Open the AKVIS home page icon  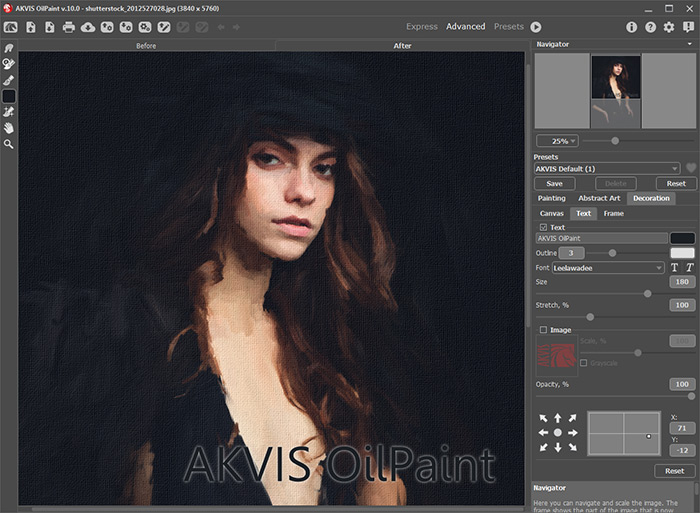(x=11, y=27)
